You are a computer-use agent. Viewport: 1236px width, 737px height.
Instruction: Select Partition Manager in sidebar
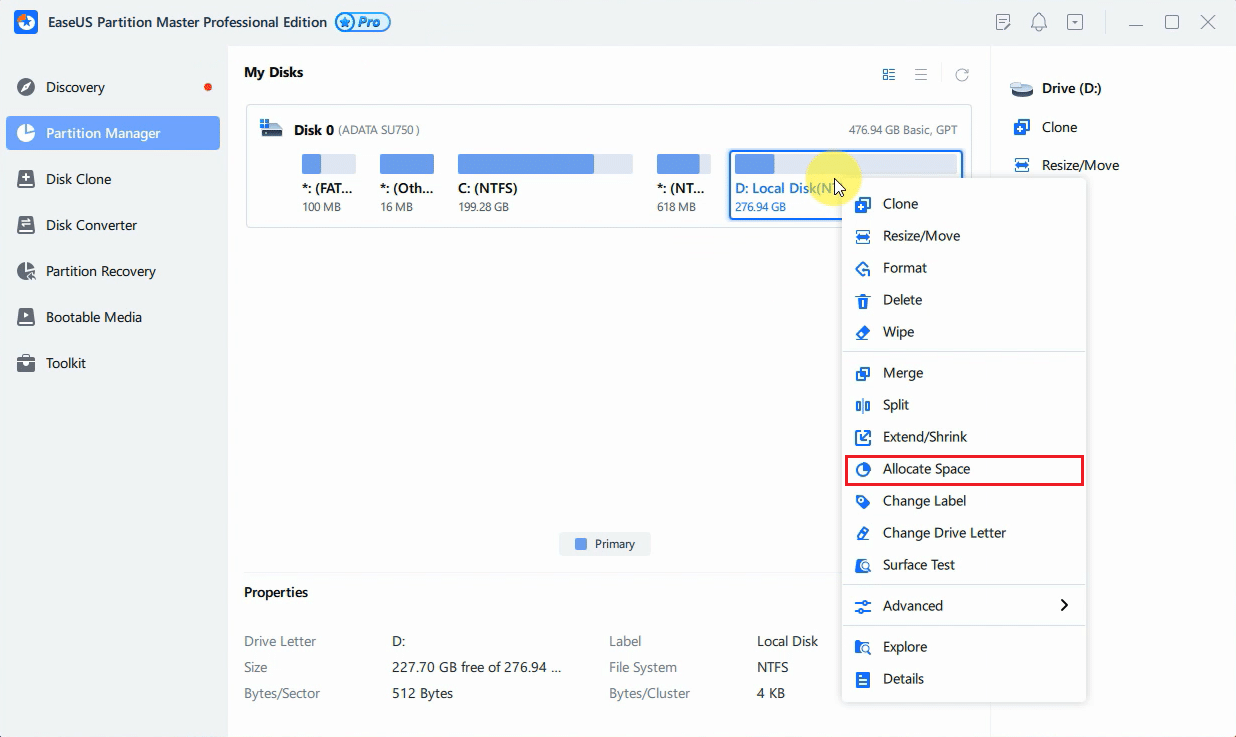[112, 133]
